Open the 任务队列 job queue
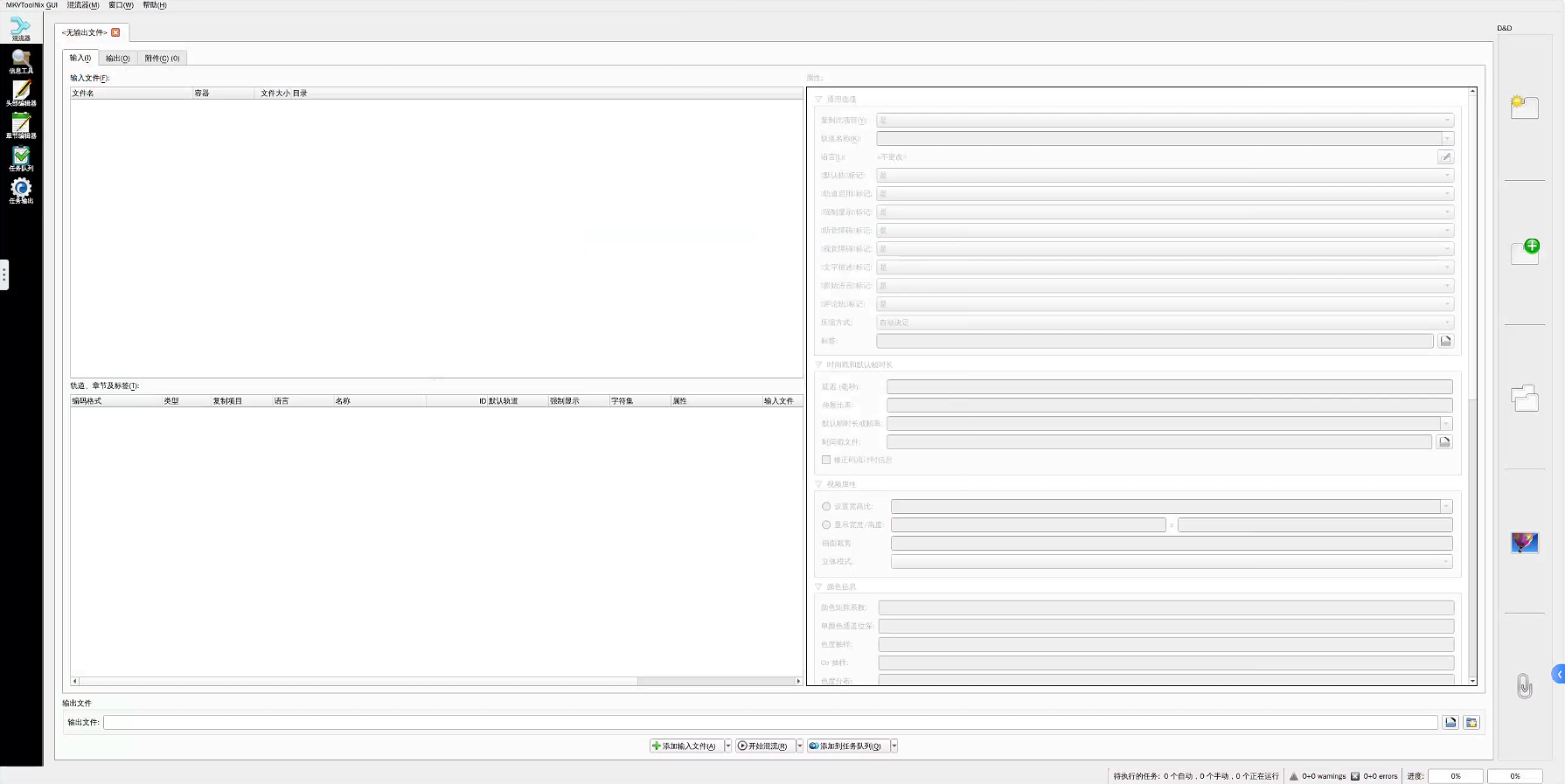The width and height of the screenshot is (1565, 784). click(21, 158)
